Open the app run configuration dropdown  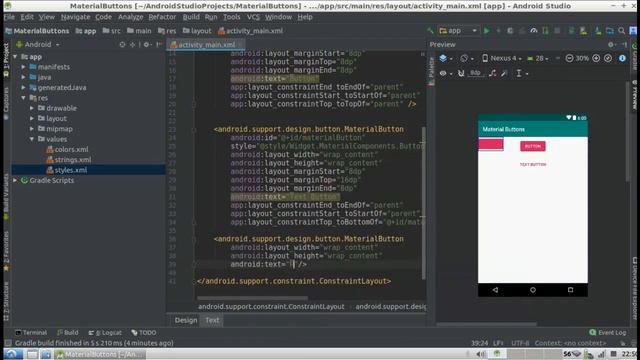click(458, 31)
